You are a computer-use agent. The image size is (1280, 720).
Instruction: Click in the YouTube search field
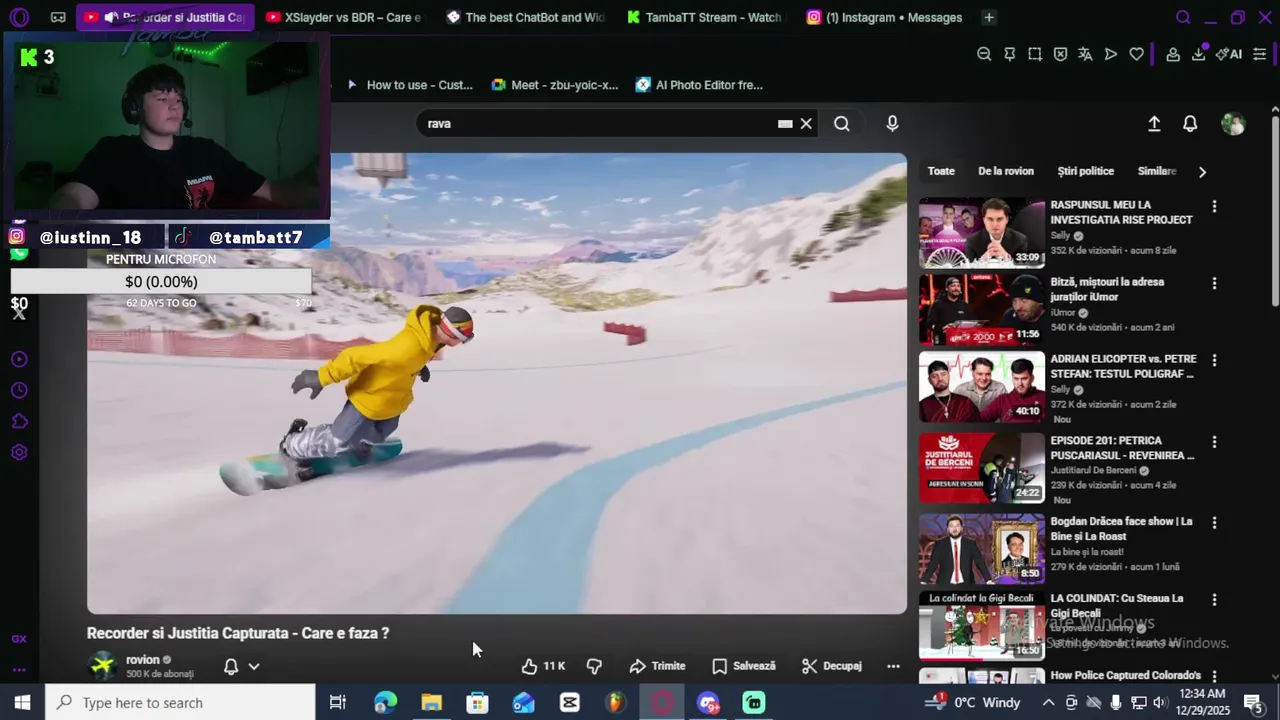(x=598, y=124)
